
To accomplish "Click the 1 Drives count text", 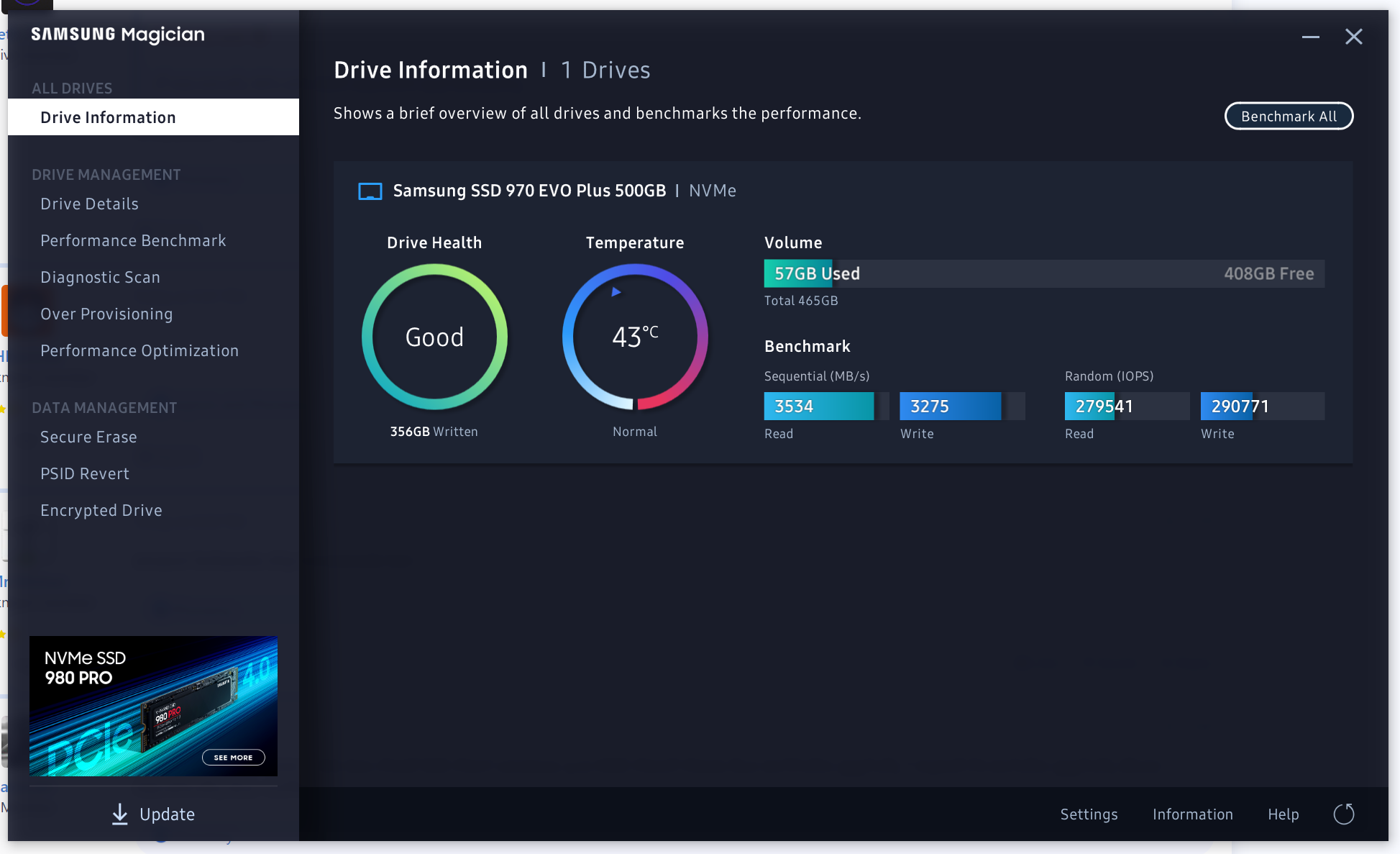I will pos(605,71).
